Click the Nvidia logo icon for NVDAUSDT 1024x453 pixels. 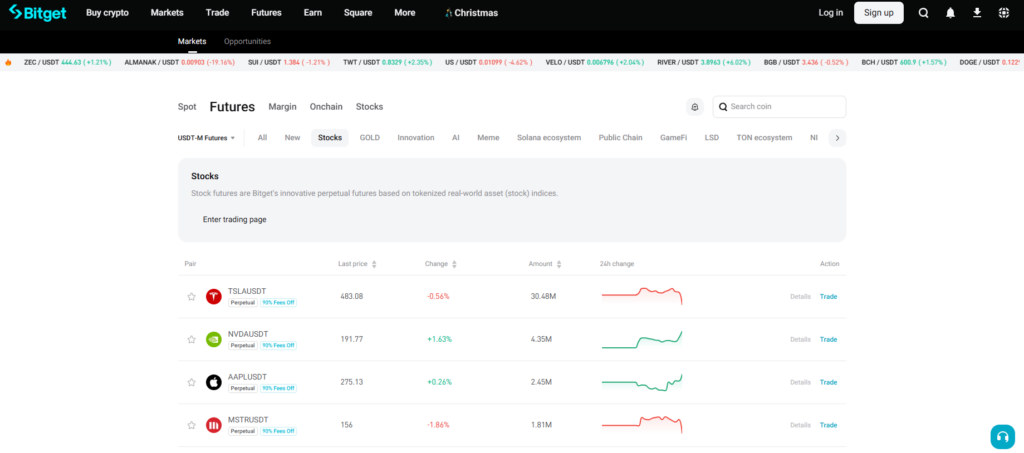[x=213, y=339]
